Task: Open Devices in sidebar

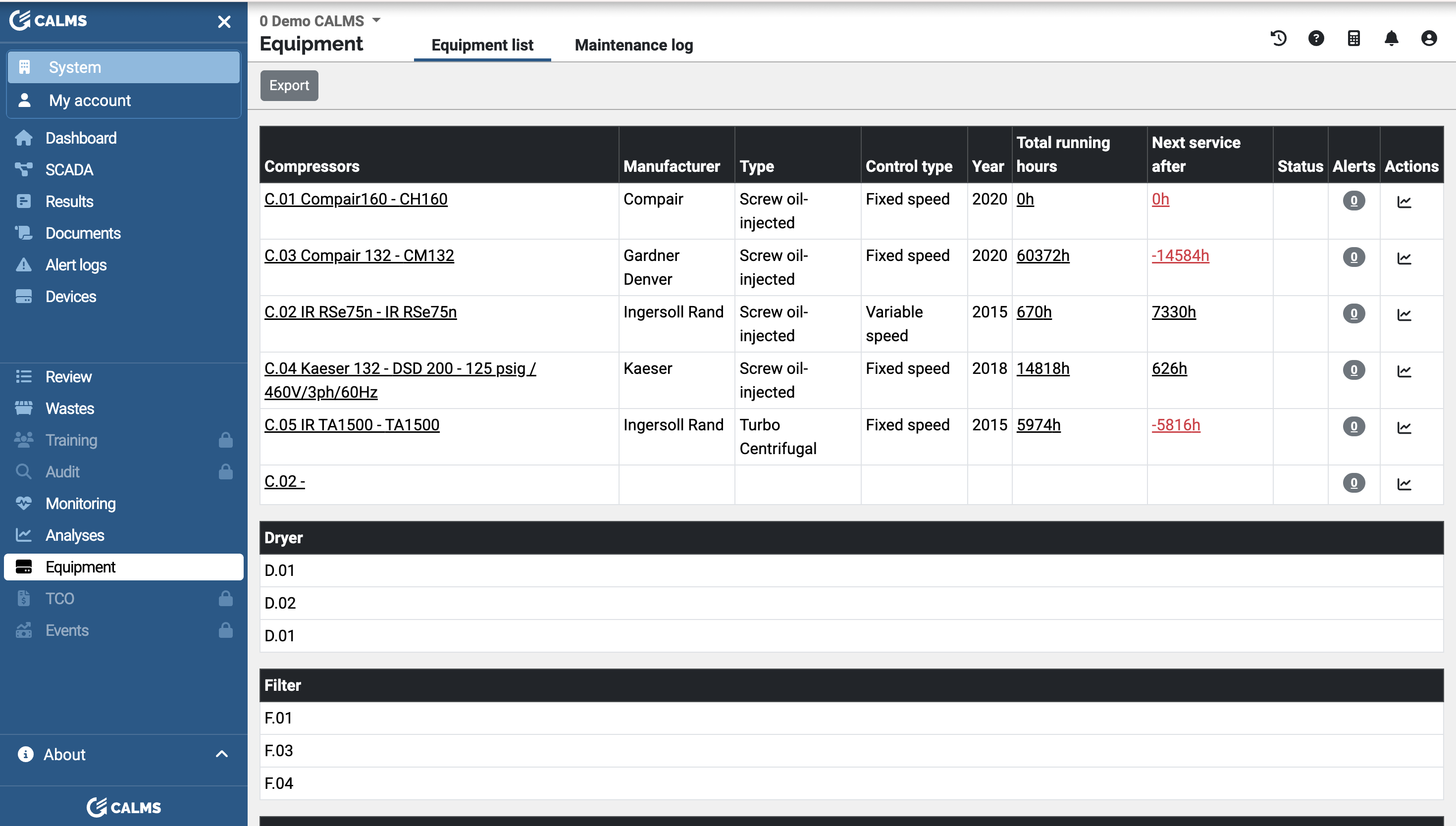Action: [124, 297]
